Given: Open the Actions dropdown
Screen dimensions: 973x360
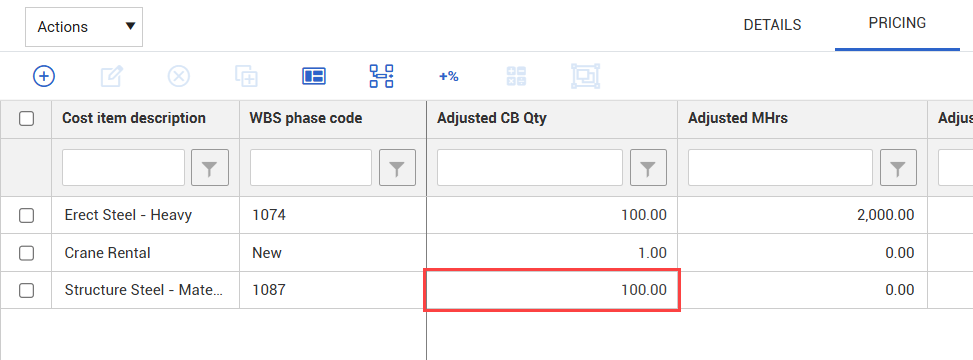Looking at the screenshot, I should tap(84, 27).
